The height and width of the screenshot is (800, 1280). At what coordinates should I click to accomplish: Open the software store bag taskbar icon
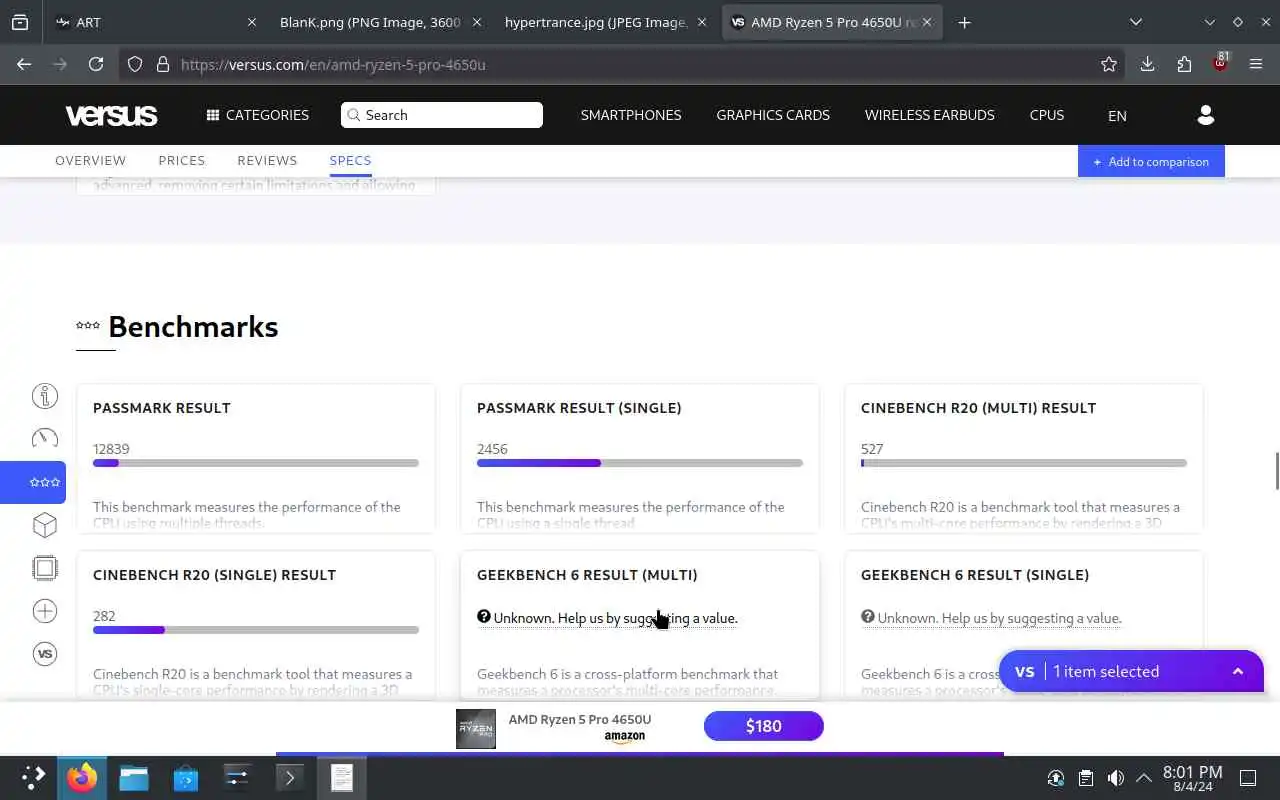[186, 777]
